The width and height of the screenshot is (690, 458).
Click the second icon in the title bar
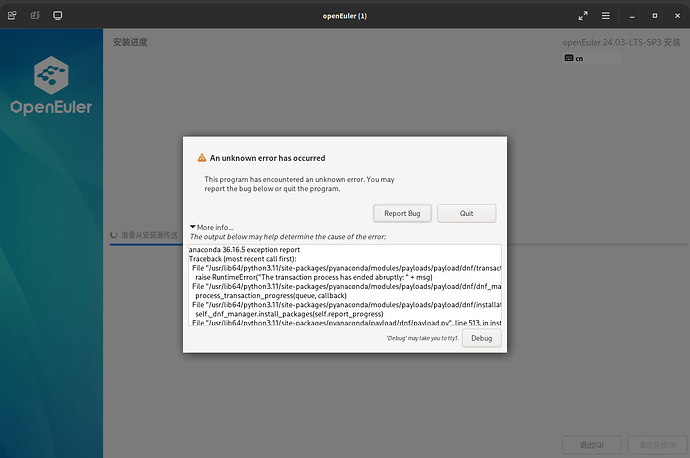(x=36, y=16)
